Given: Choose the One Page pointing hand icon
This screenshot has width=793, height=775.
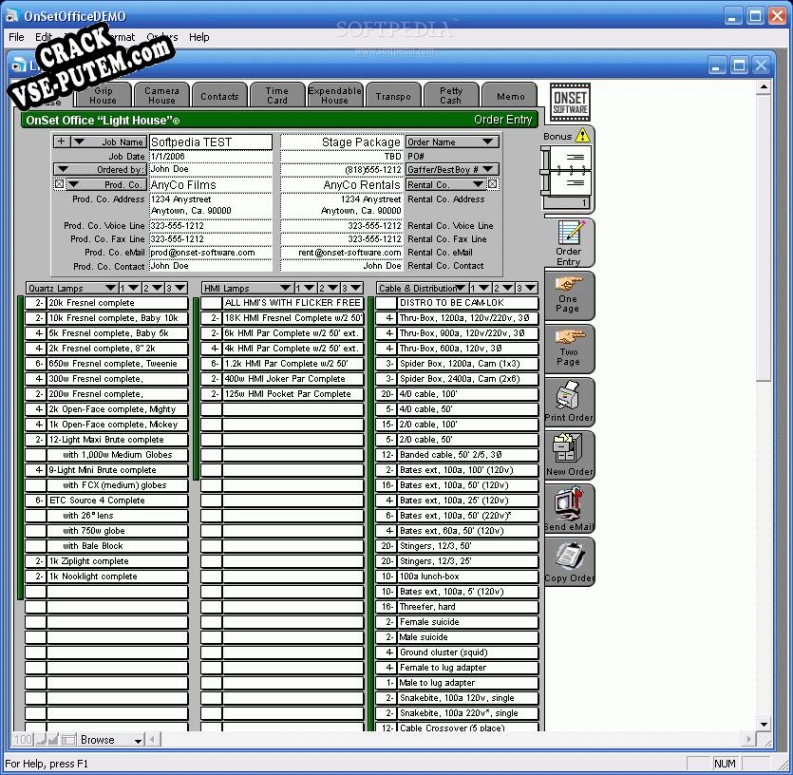Looking at the screenshot, I should [568, 284].
